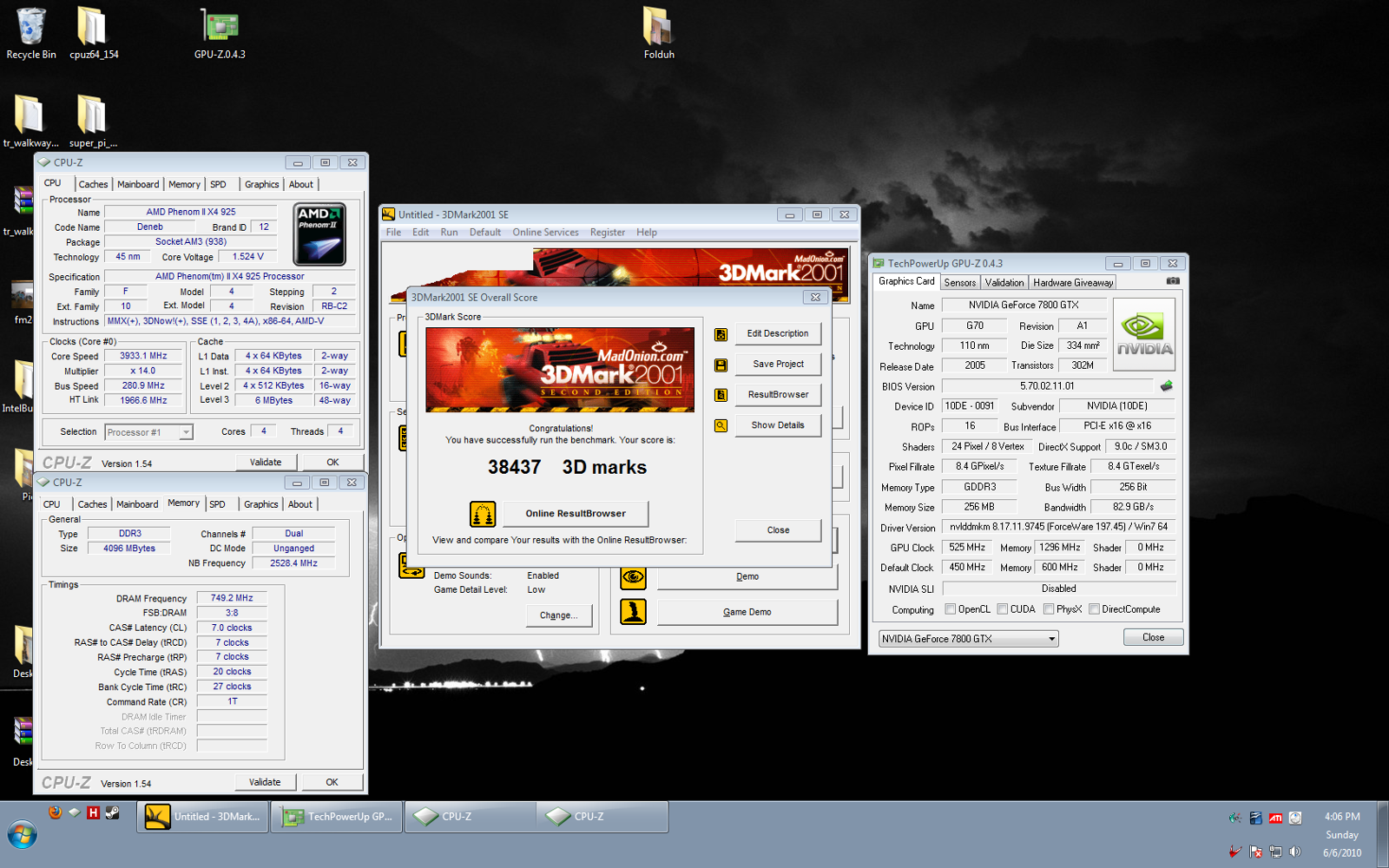Enable the CUDA checkbox in GPU-Z
Image resolution: width=1389 pixels, height=868 pixels.
pyautogui.click(x=1003, y=609)
